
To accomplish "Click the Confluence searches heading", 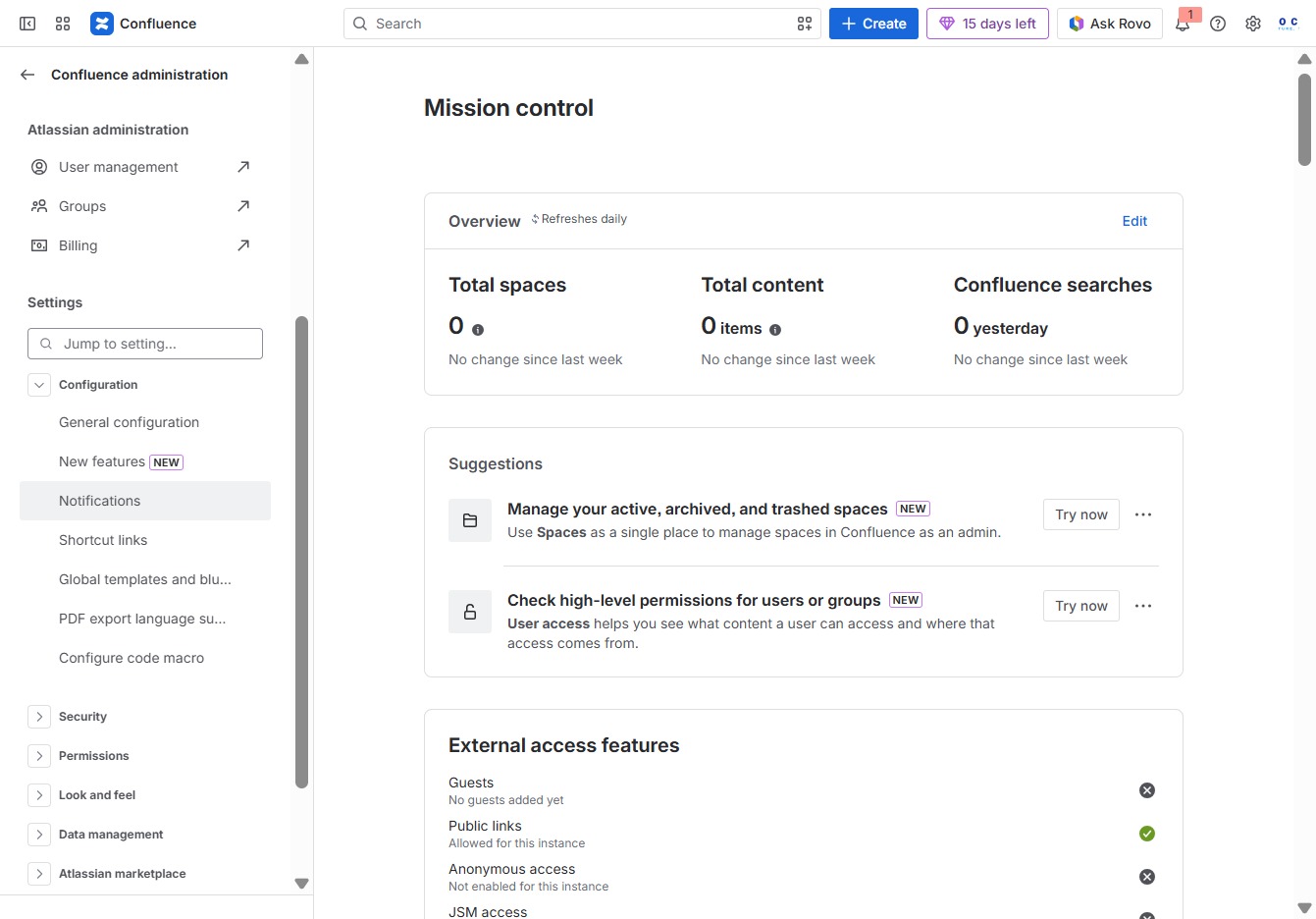I will tap(1053, 285).
